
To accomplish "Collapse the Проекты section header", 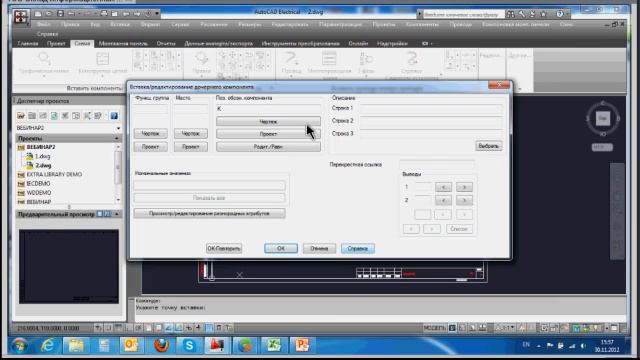I will click(x=117, y=138).
